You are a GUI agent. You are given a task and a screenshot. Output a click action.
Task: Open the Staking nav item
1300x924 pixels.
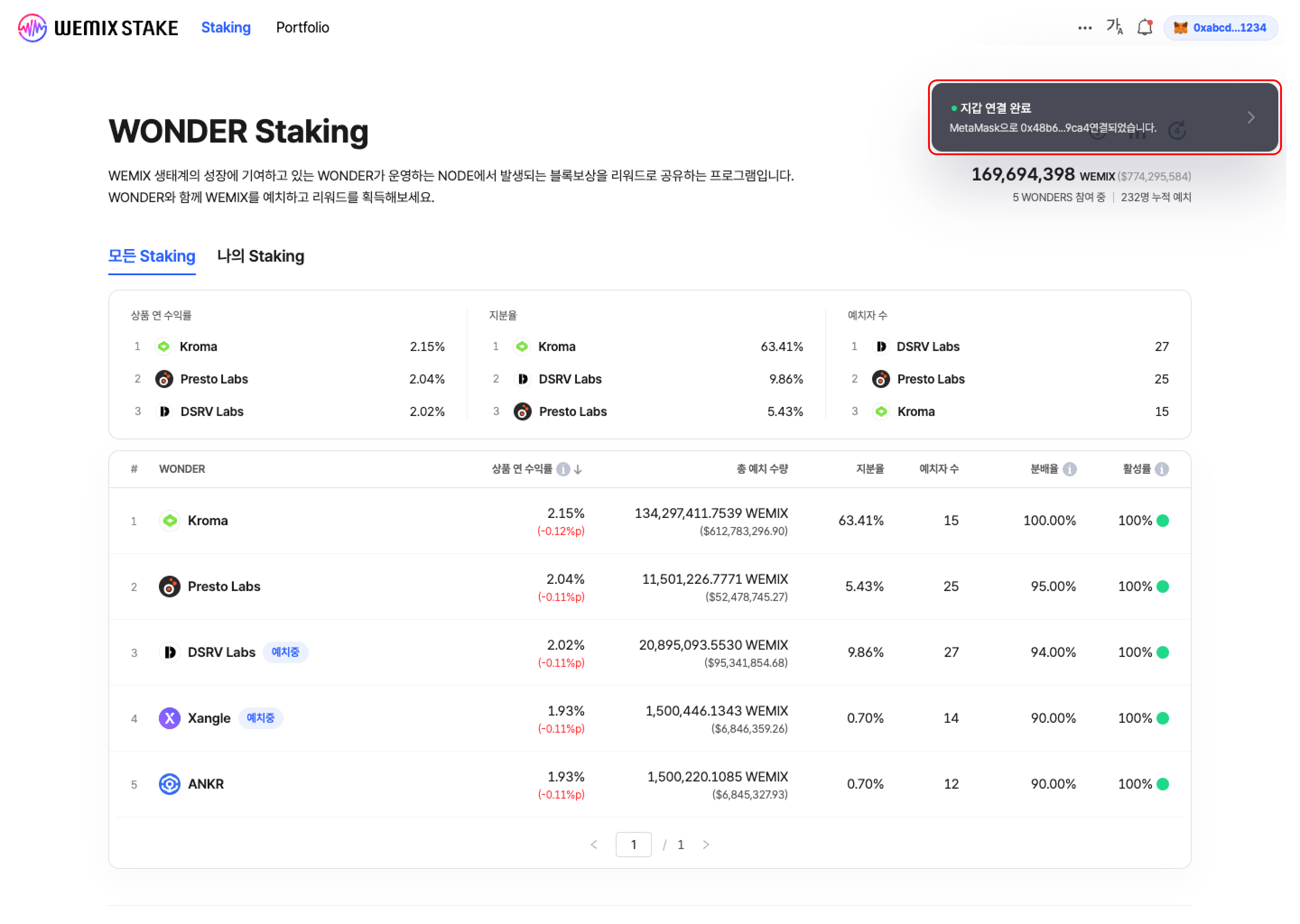(x=225, y=28)
